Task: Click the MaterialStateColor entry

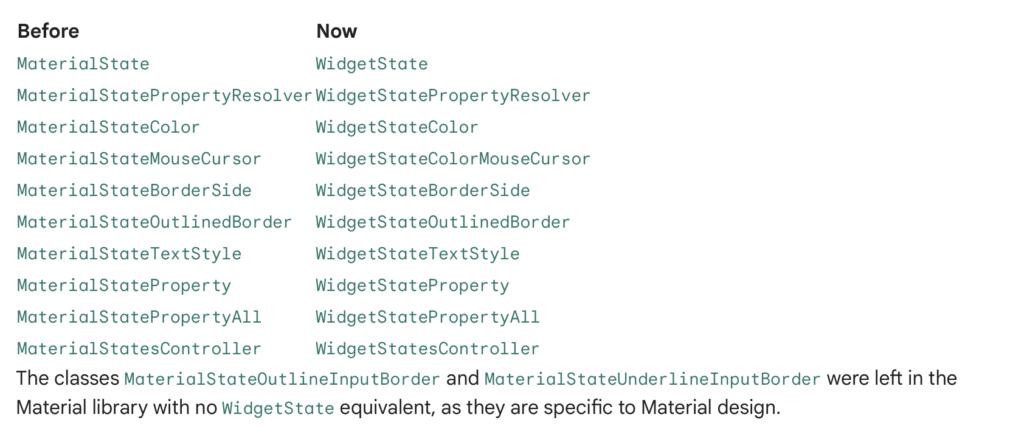Action: point(108,128)
